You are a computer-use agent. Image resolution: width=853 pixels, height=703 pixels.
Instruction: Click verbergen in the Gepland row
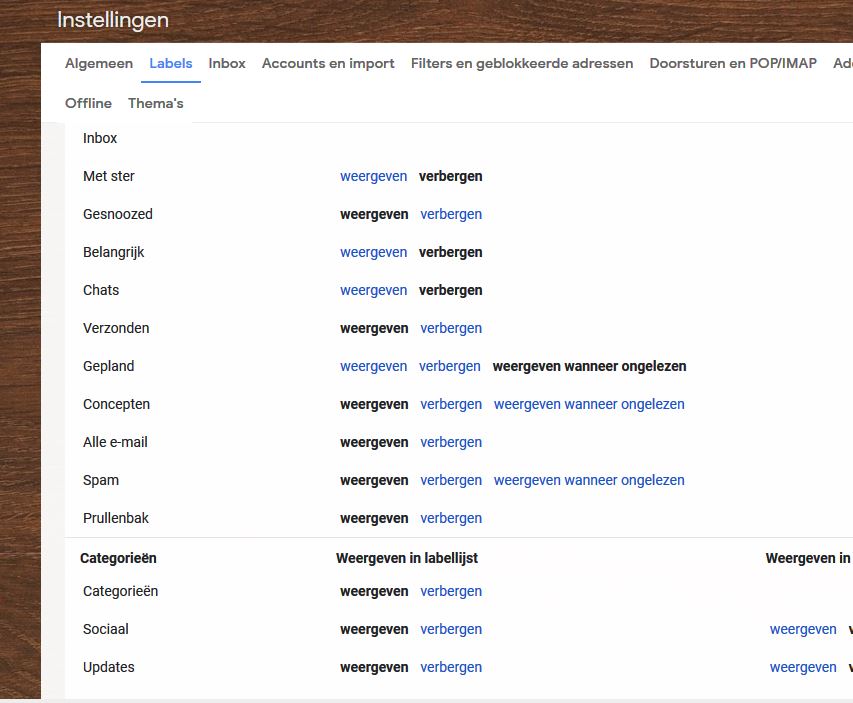click(x=450, y=366)
